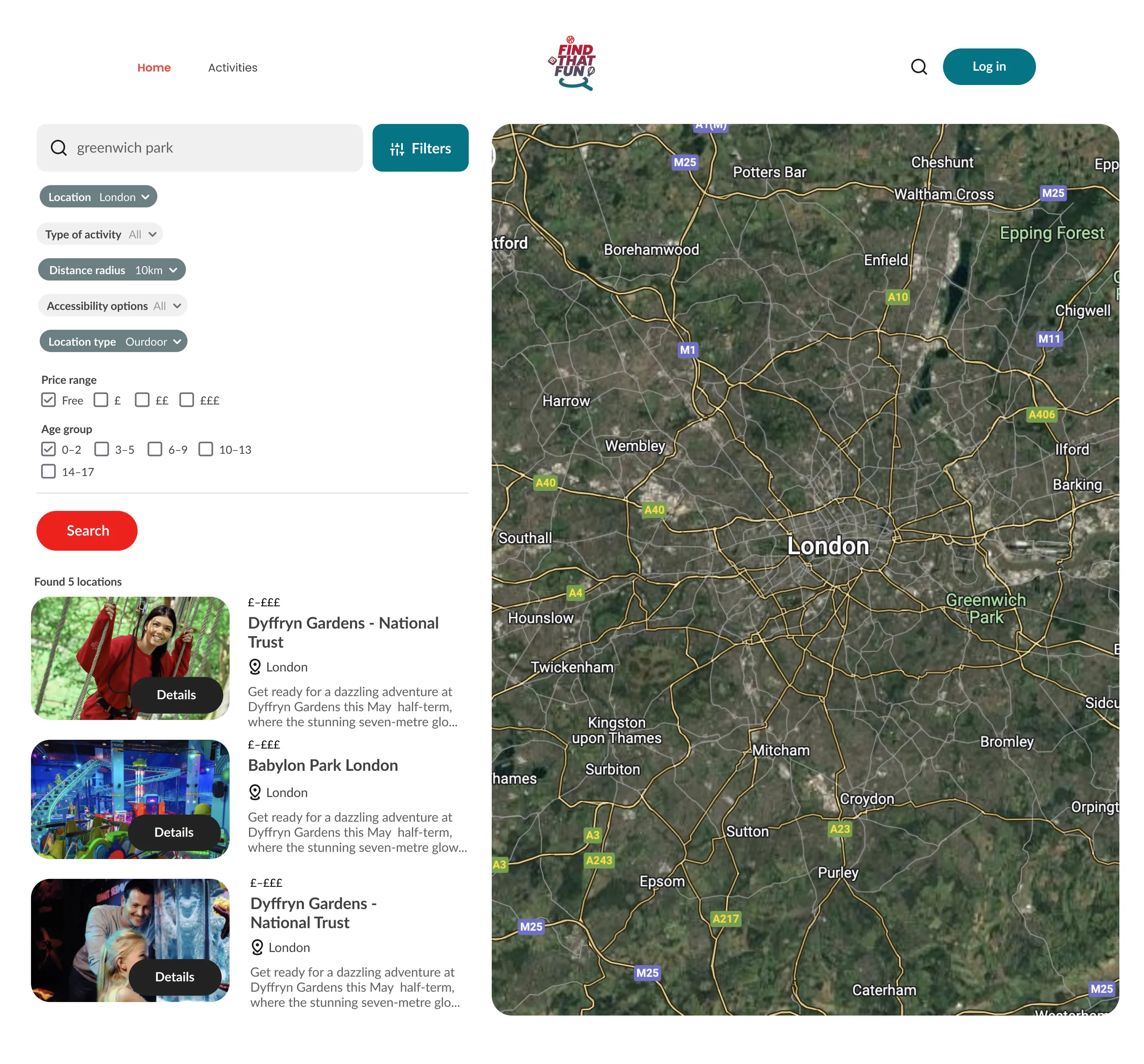
Task: Click the Twickenham label on the map
Action: [572, 667]
